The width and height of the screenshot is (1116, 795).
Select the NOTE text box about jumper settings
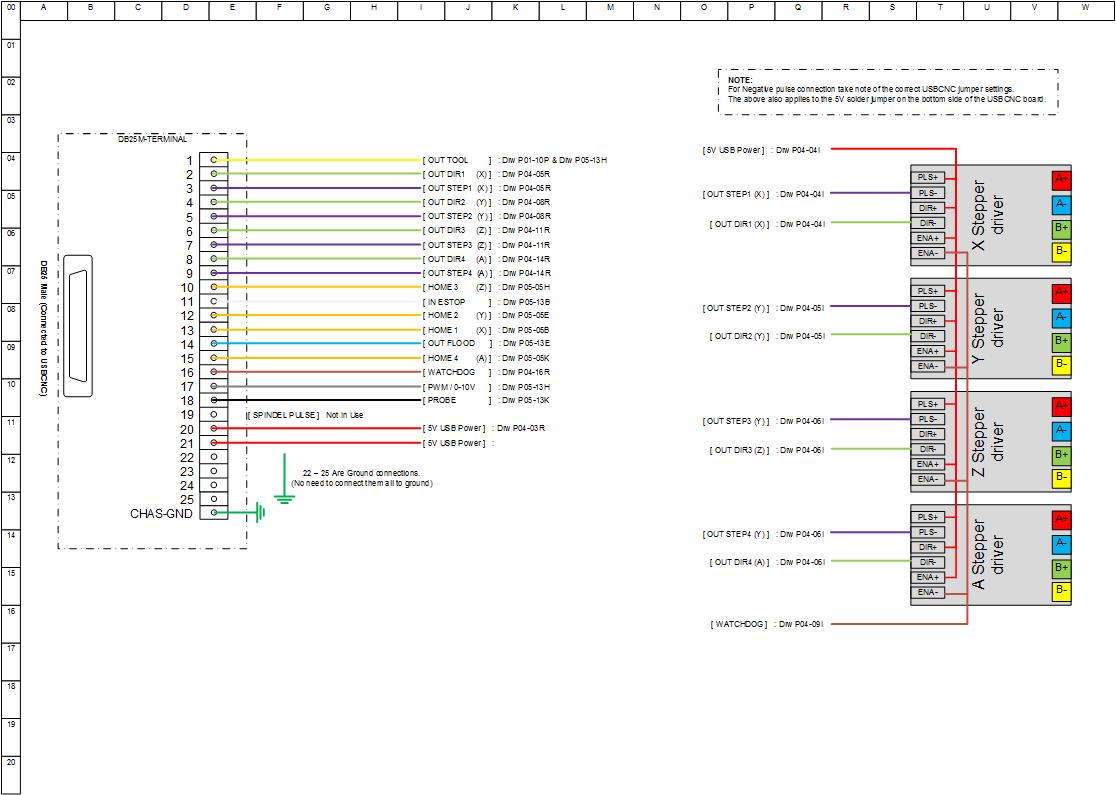887,90
